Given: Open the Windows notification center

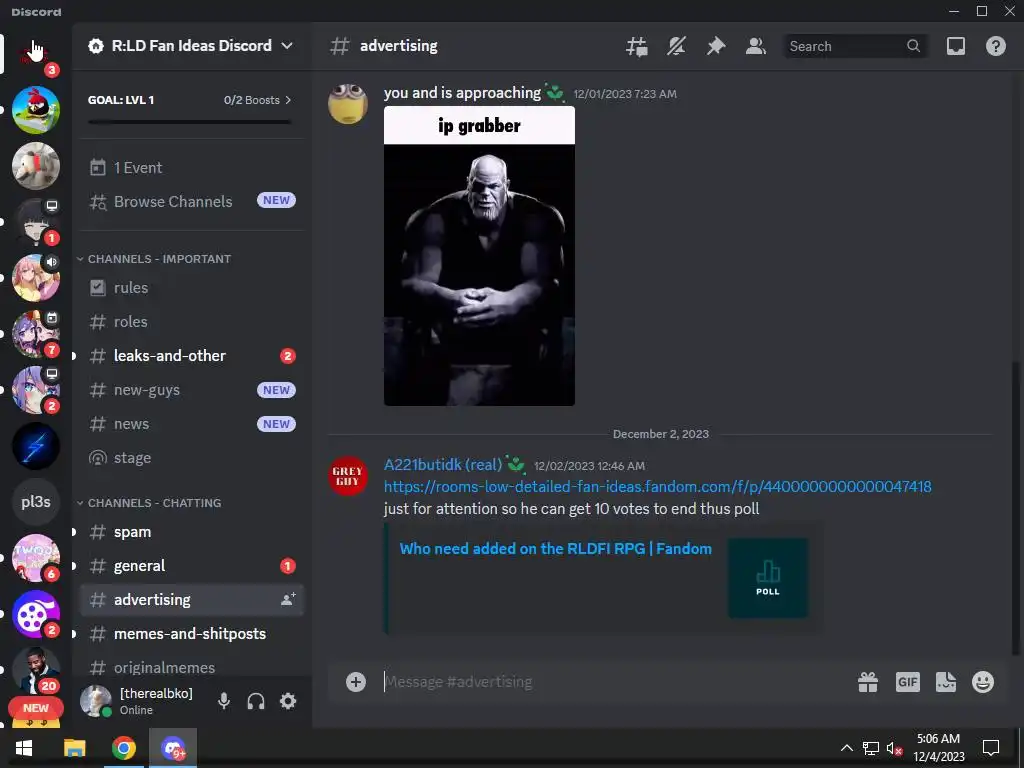Looking at the screenshot, I should pyautogui.click(x=991, y=748).
